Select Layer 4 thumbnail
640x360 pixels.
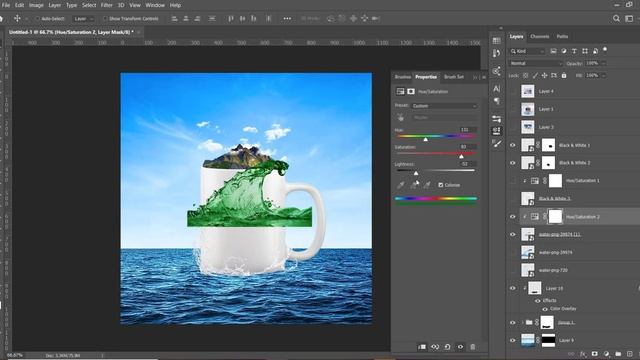(x=528, y=91)
